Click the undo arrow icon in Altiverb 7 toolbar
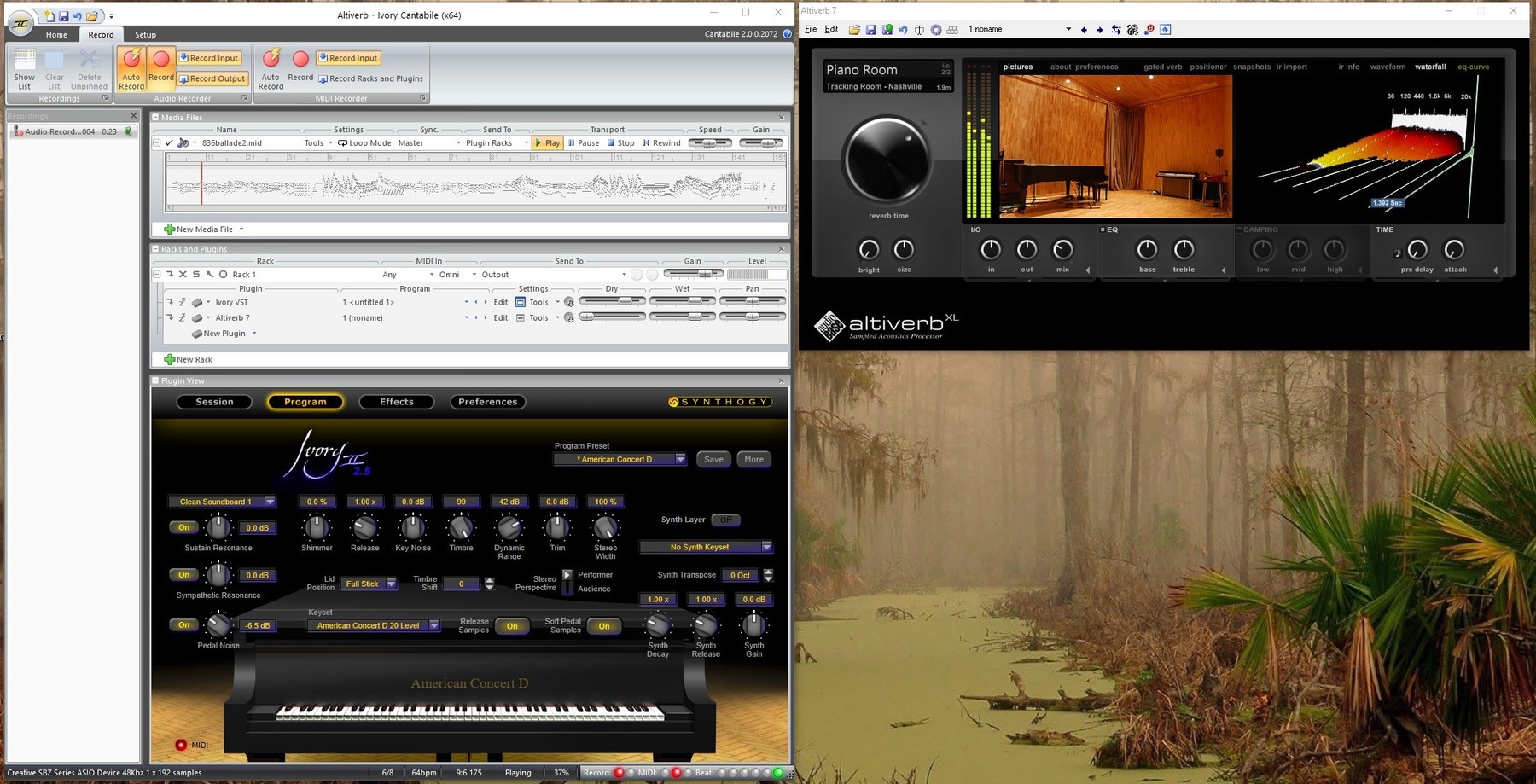Image resolution: width=1536 pixels, height=784 pixels. click(903, 30)
